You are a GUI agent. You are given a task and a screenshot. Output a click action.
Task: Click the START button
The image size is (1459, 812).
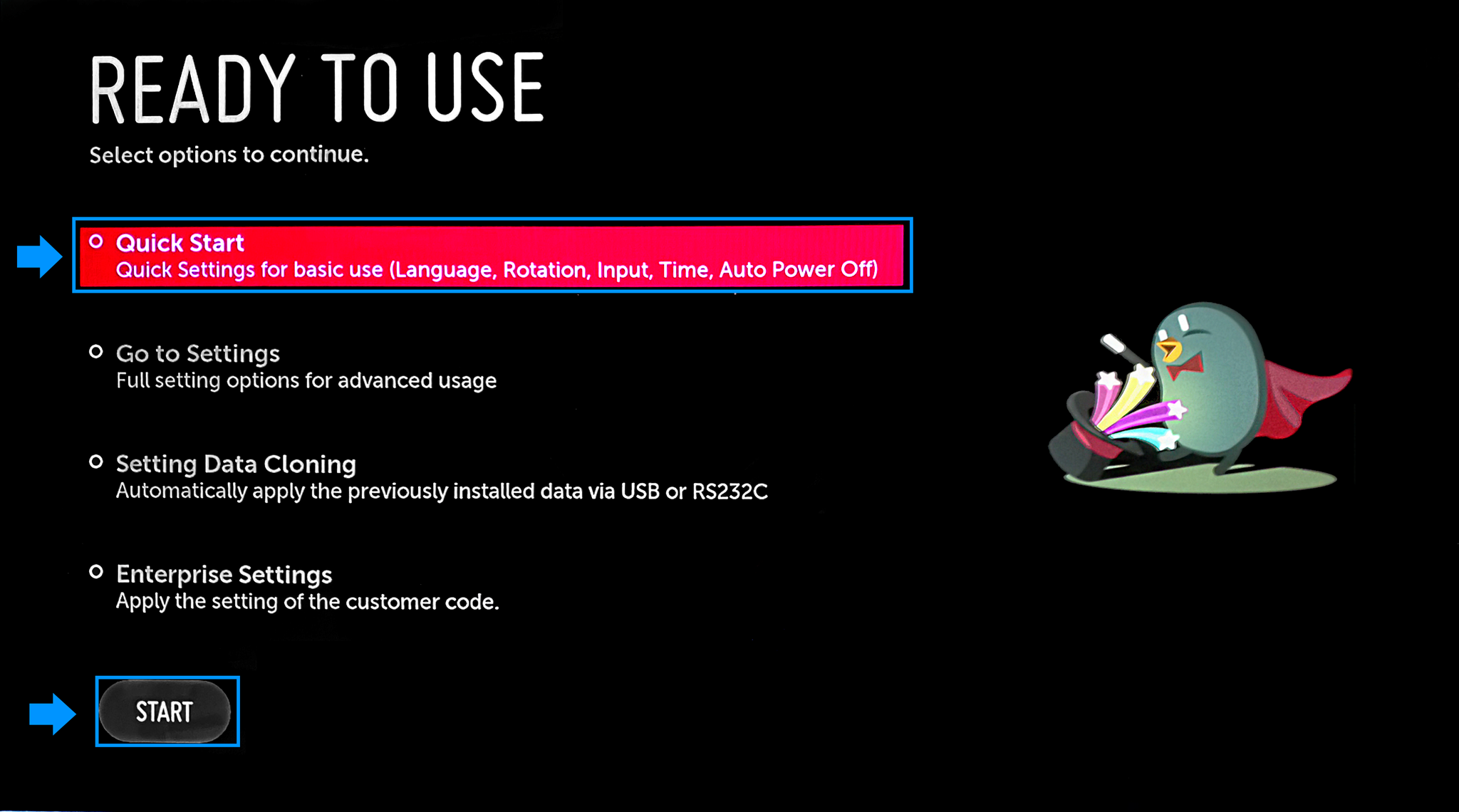click(x=165, y=712)
